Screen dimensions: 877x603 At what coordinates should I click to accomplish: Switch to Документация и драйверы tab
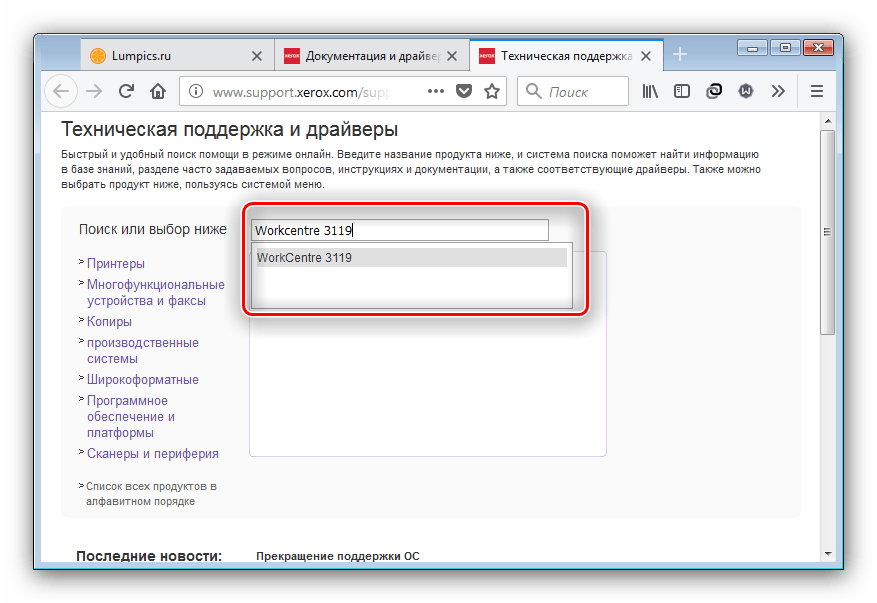365,56
